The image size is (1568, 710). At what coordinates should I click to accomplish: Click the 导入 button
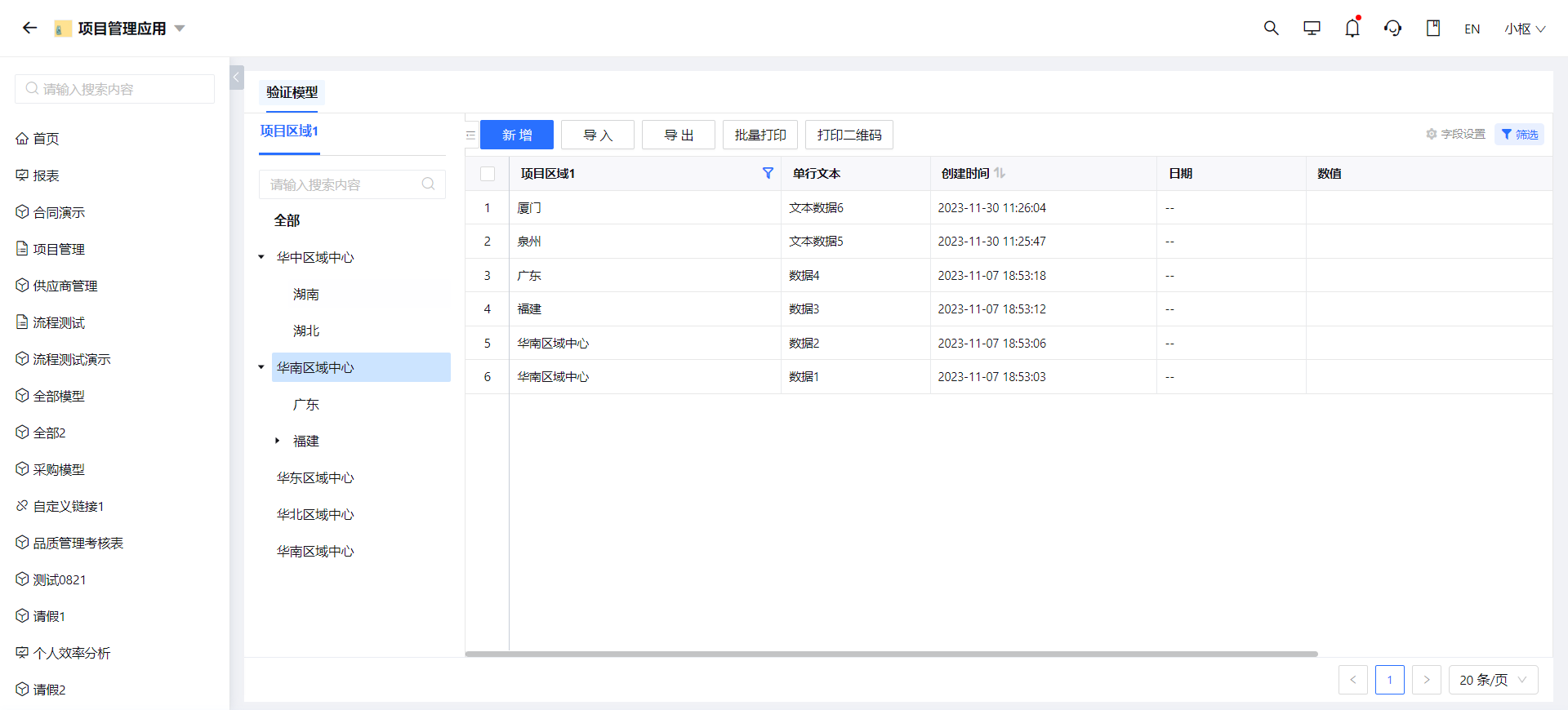[598, 135]
